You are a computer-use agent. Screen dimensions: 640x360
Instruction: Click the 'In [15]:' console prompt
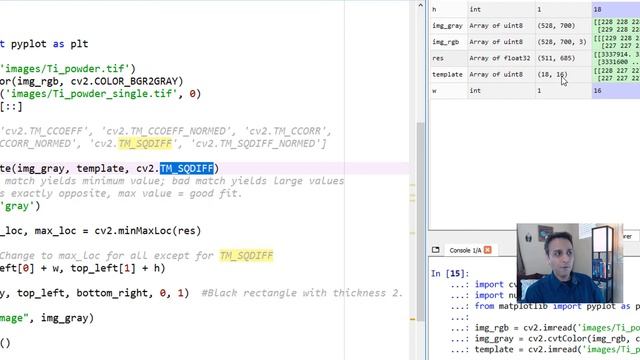coord(450,273)
